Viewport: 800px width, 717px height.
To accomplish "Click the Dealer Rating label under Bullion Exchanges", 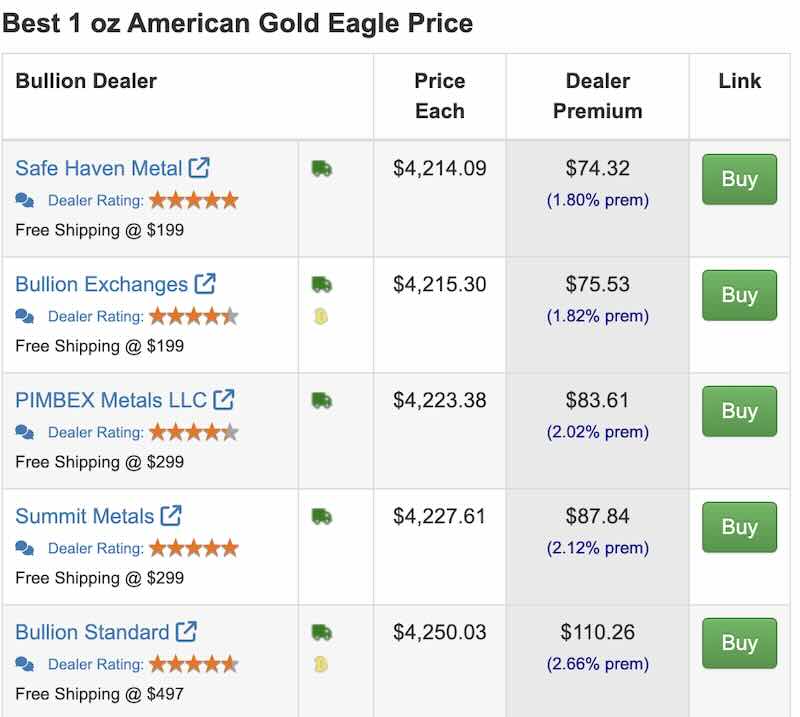I will click(x=95, y=316).
